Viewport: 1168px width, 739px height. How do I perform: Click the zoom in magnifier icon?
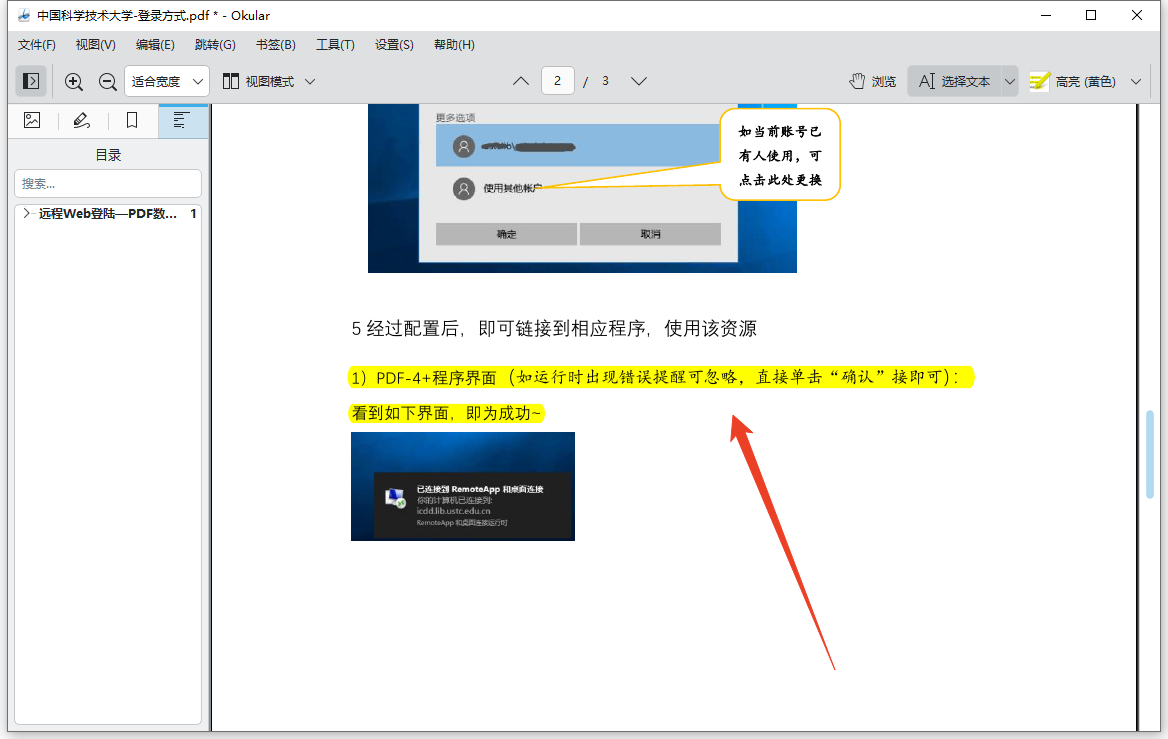pyautogui.click(x=74, y=81)
